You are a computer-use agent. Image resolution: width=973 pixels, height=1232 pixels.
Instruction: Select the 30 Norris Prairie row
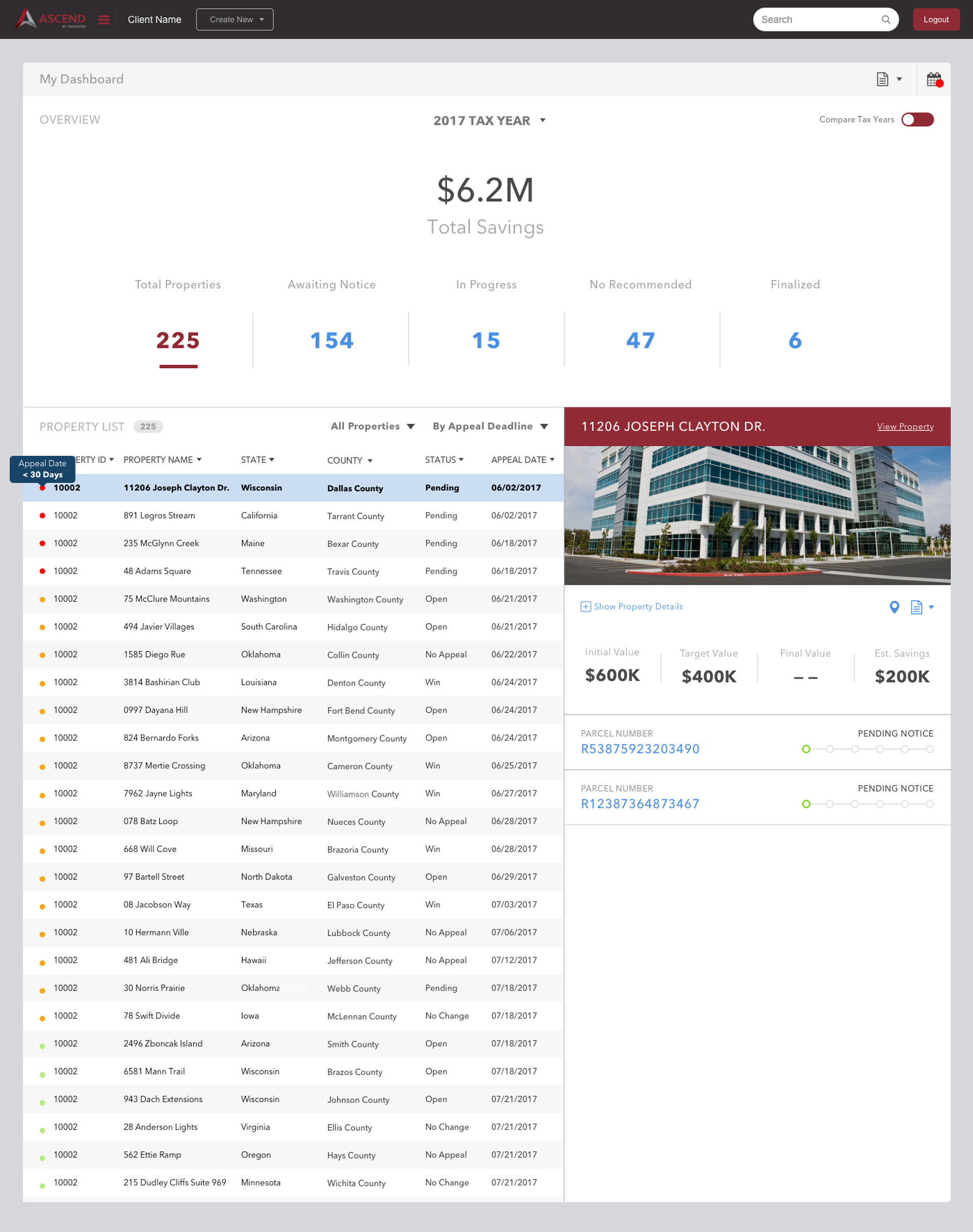click(293, 988)
